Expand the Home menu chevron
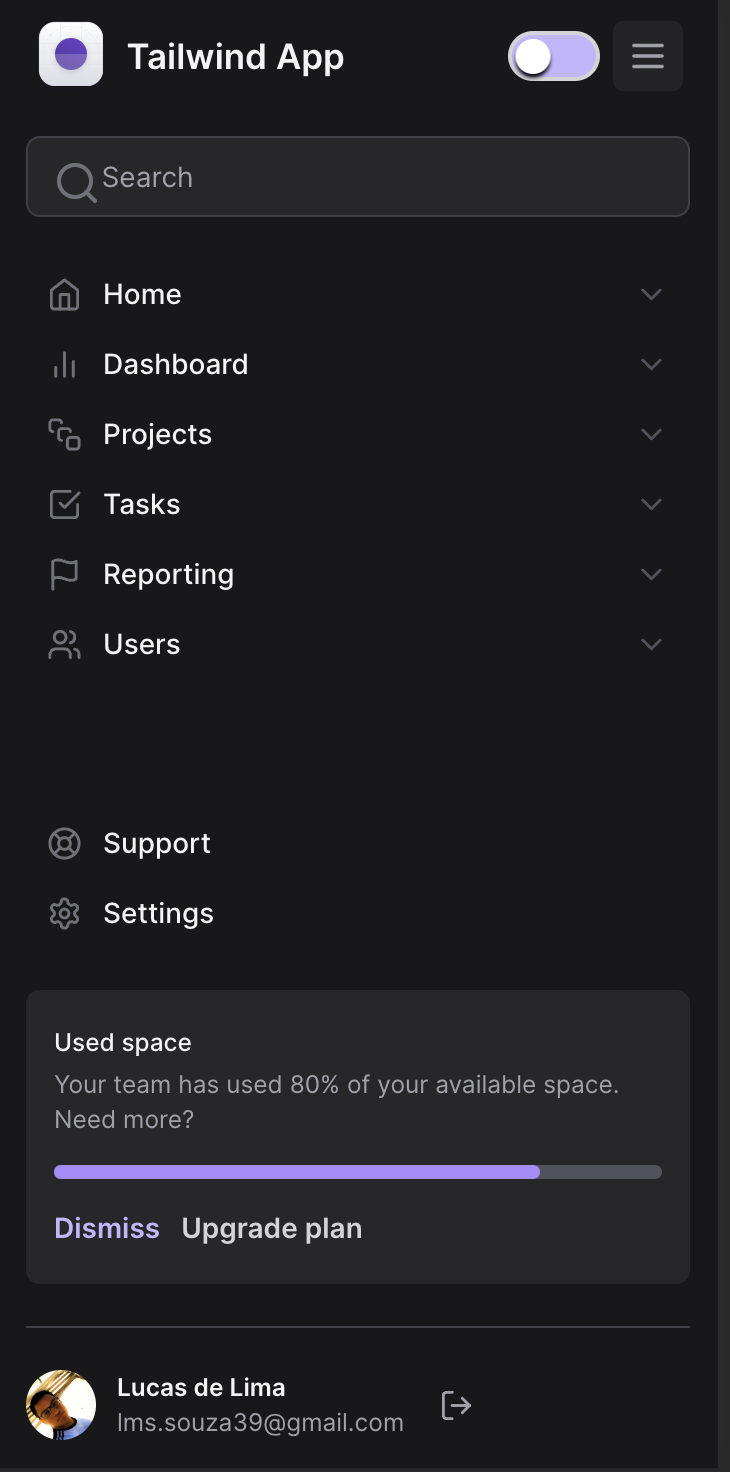Screen dimensions: 730x1472 coord(651,295)
